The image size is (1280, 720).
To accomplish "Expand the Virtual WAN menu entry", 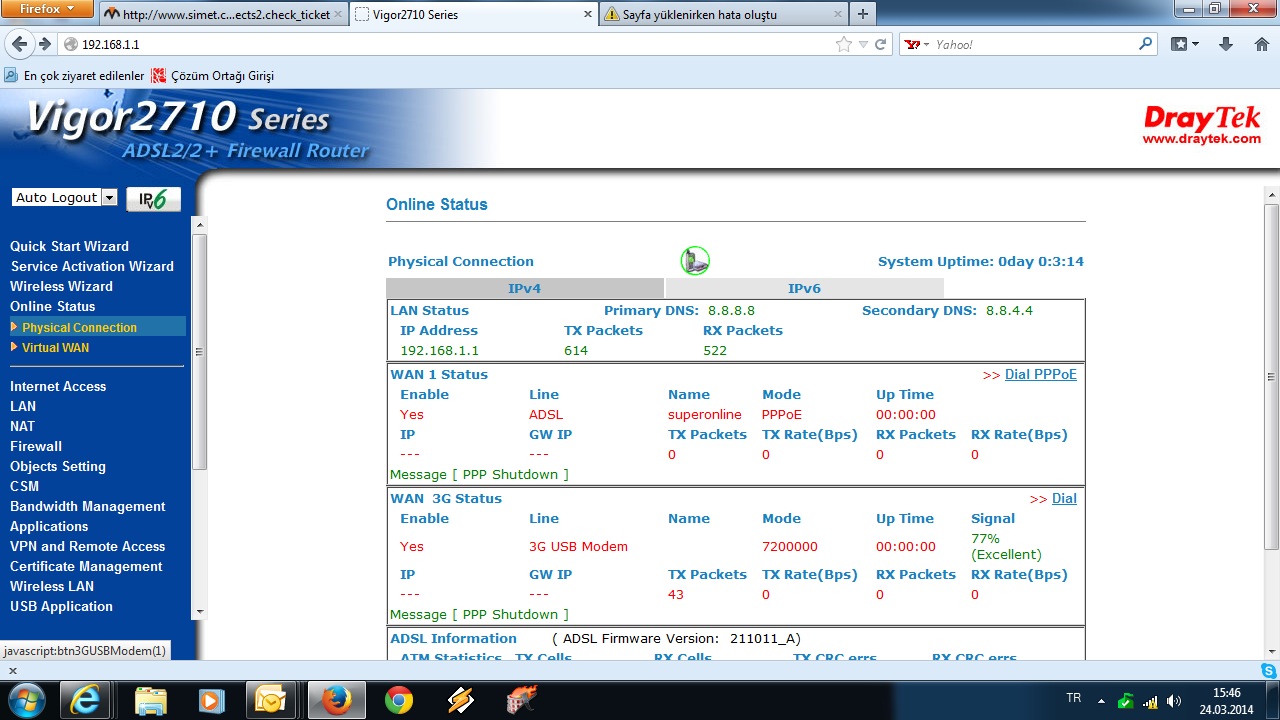I will coord(55,347).
